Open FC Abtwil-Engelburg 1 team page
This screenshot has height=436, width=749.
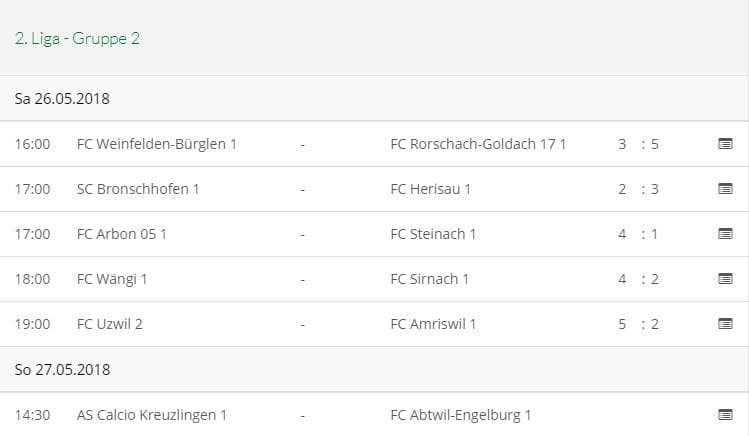pyautogui.click(x=460, y=415)
